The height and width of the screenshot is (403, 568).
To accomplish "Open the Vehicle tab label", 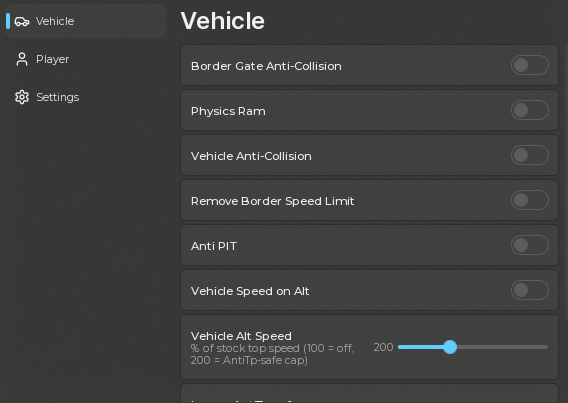I will point(55,21).
